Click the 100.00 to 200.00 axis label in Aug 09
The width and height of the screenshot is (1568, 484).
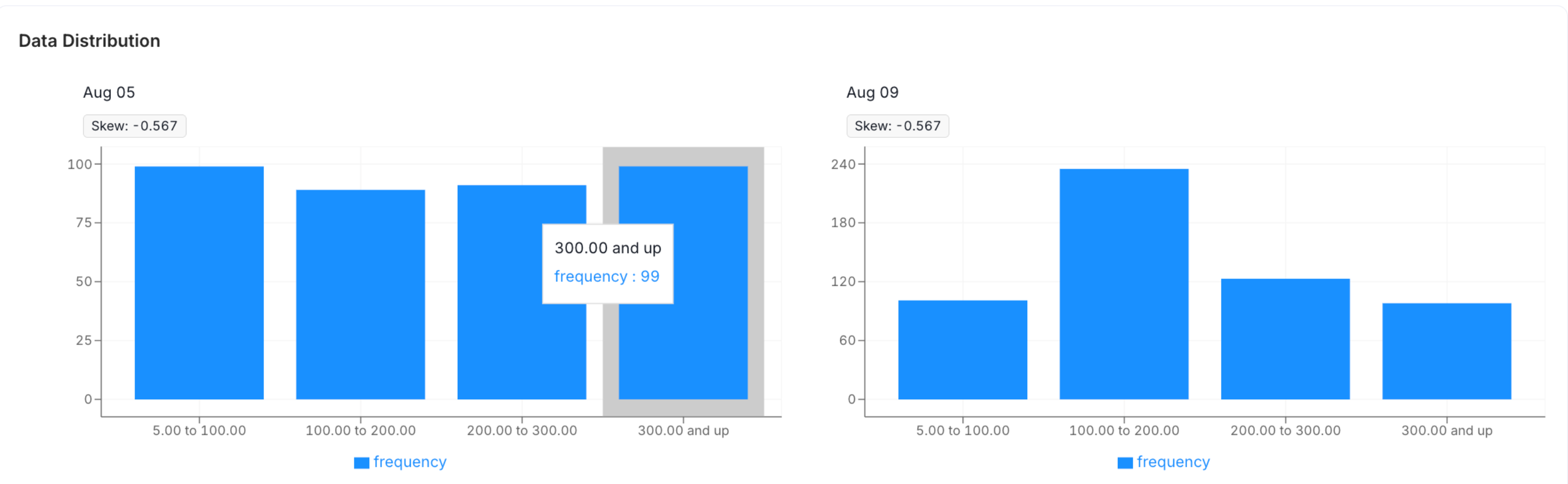[x=1124, y=431]
